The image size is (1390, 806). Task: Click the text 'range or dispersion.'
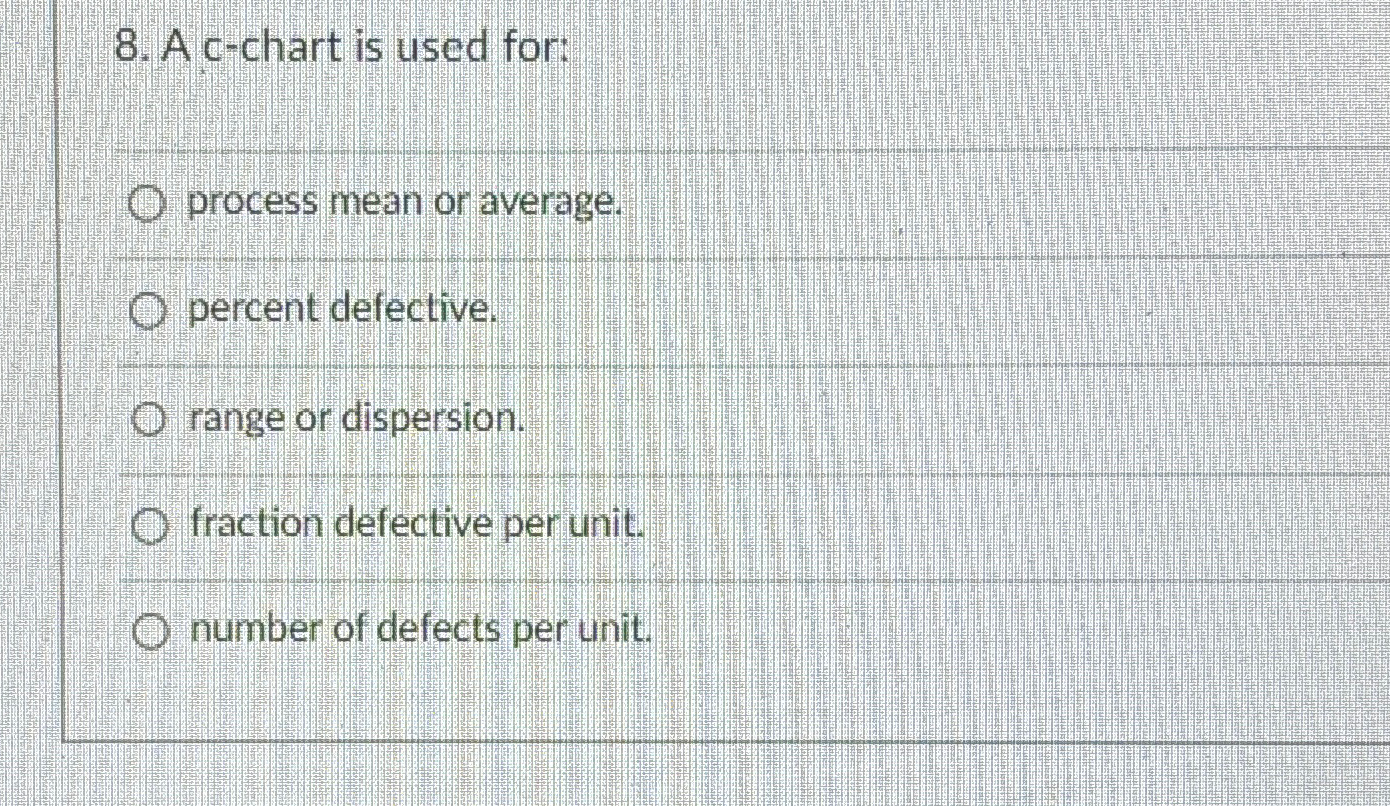pyautogui.click(x=357, y=418)
